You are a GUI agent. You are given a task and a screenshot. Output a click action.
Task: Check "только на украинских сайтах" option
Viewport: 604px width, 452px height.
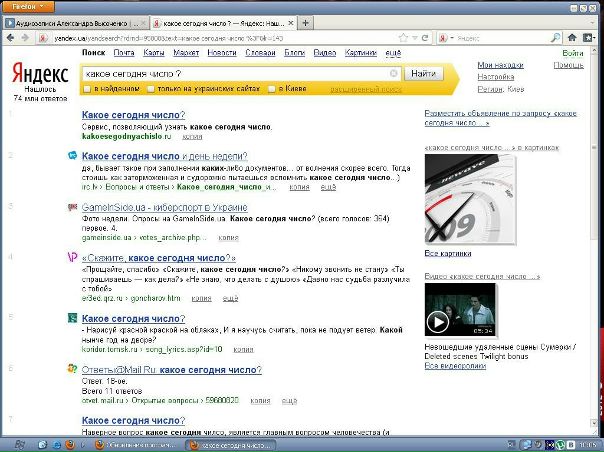pos(150,89)
